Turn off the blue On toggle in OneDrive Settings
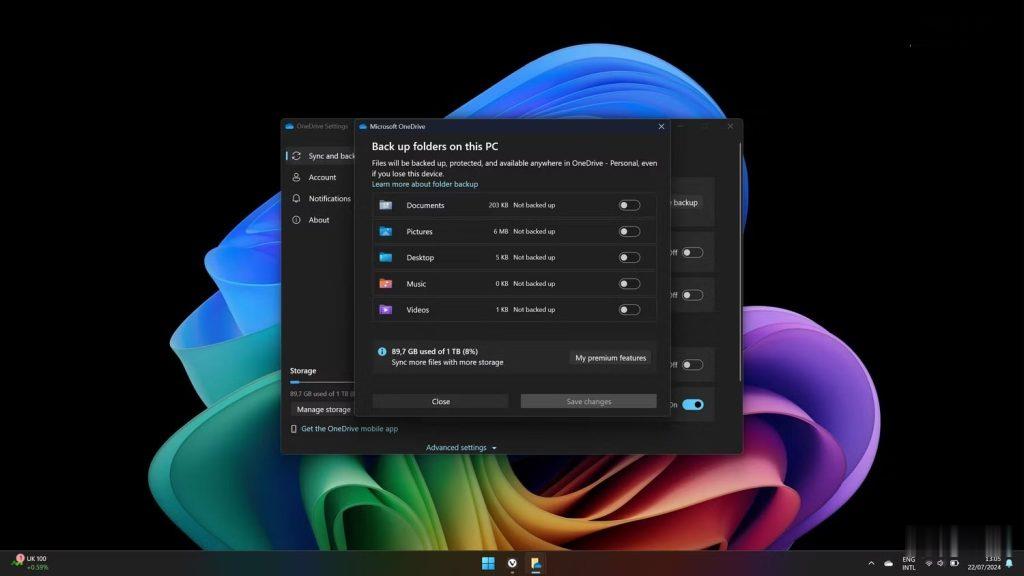The height and width of the screenshot is (576, 1024). coord(693,405)
